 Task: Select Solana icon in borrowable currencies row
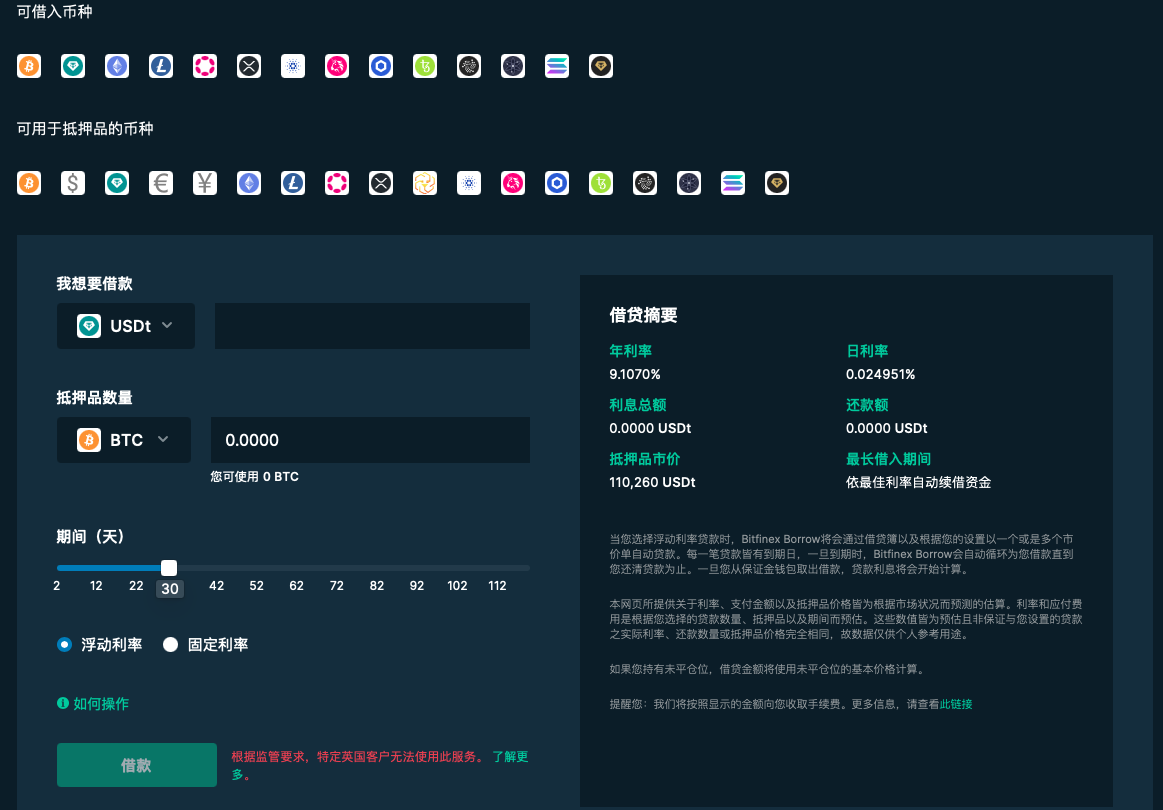tap(557, 66)
